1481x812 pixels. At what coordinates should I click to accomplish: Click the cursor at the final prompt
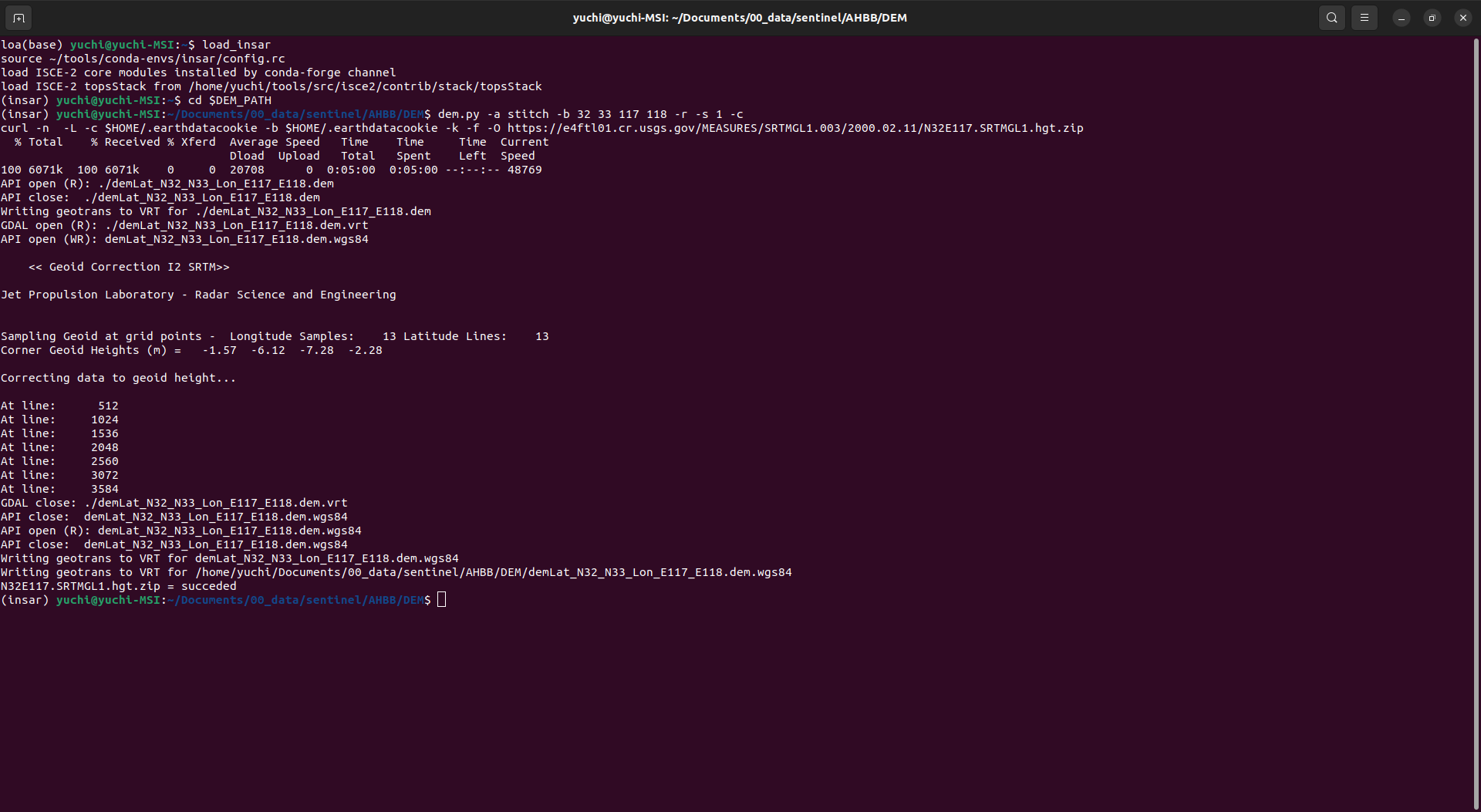coord(441,600)
